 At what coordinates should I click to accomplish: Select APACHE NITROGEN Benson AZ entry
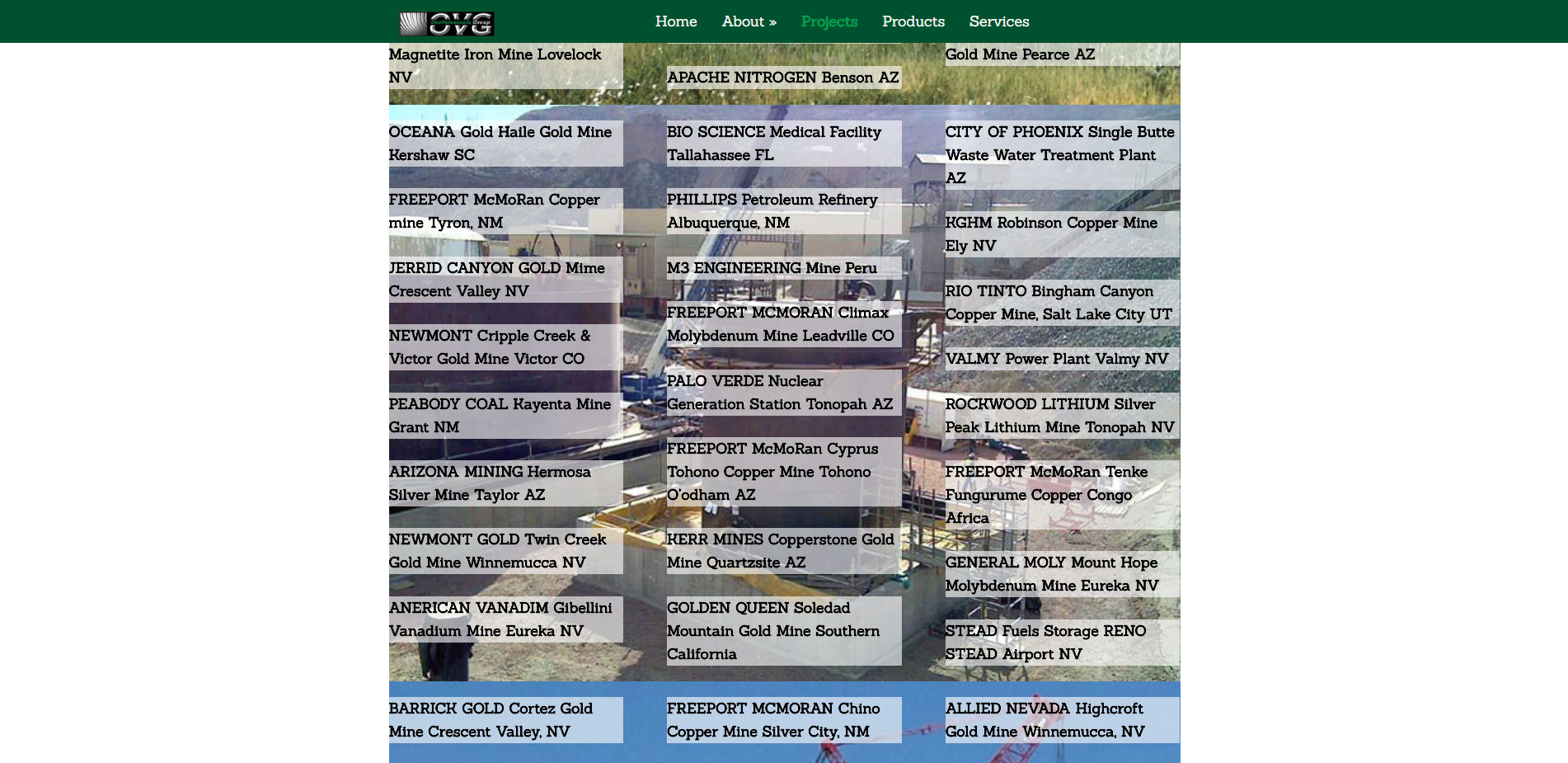783,78
